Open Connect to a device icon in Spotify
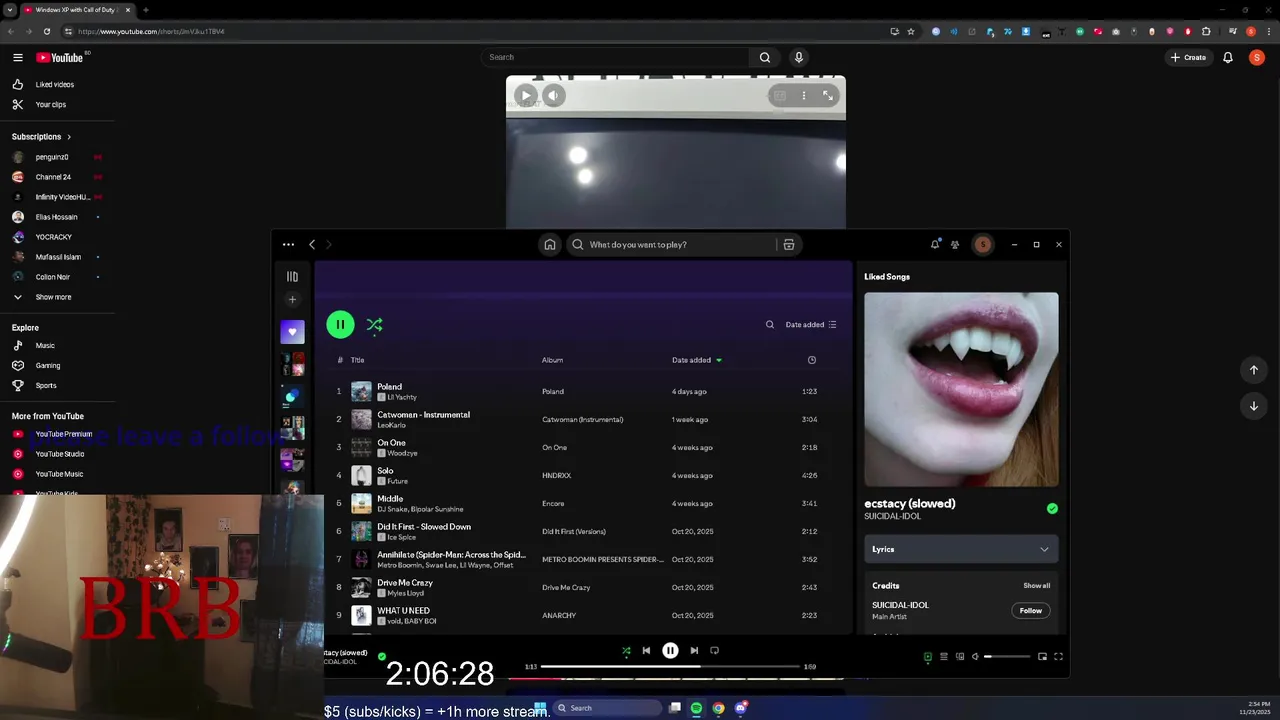 click(x=960, y=656)
